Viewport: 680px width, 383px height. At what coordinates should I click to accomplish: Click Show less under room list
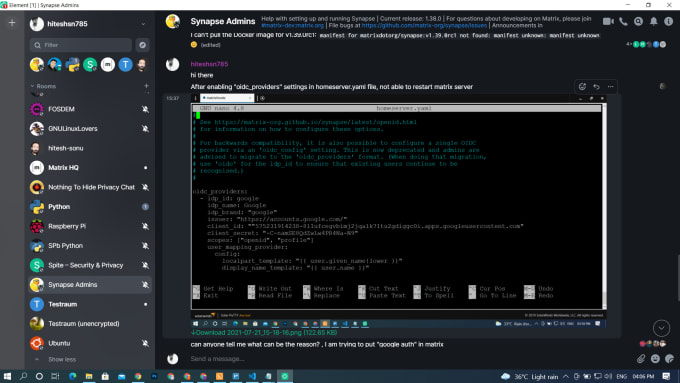coord(62,360)
